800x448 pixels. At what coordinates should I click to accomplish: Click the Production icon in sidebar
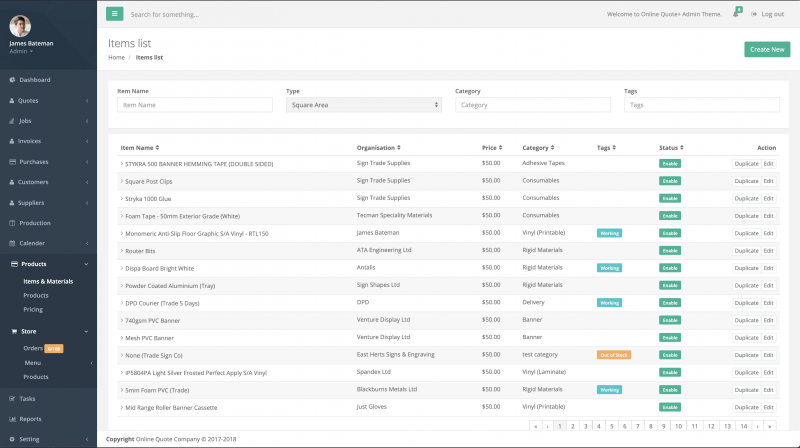12,223
